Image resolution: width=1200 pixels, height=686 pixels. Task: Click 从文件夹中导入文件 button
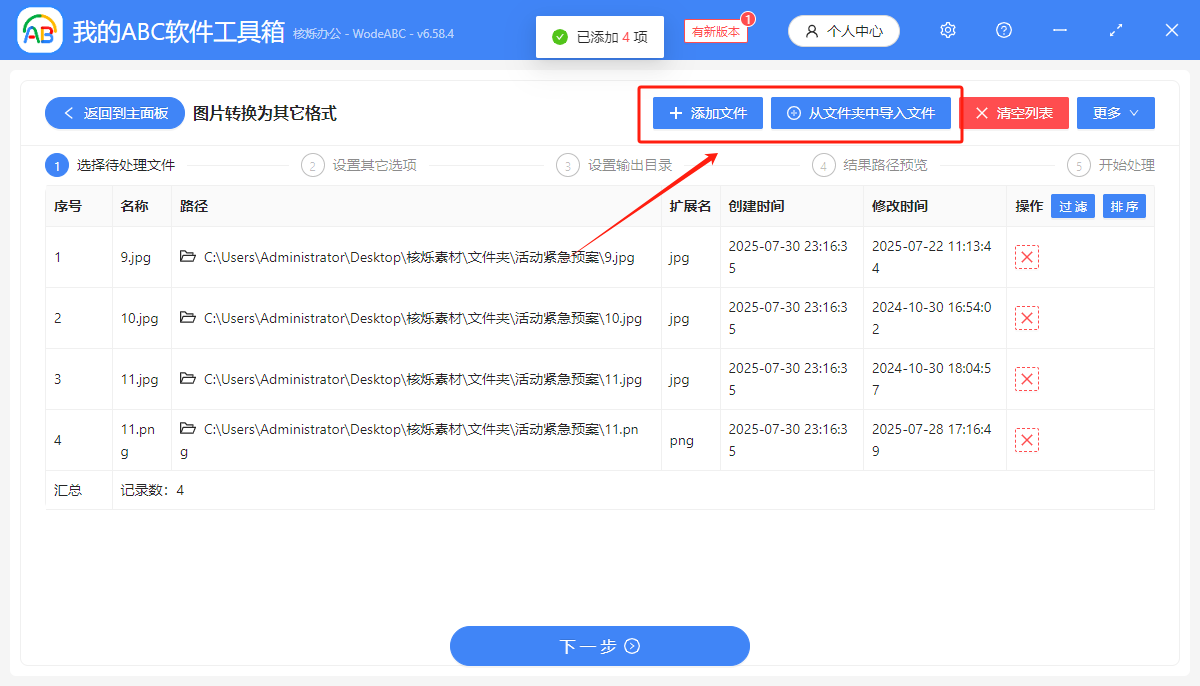pyautogui.click(x=862, y=112)
